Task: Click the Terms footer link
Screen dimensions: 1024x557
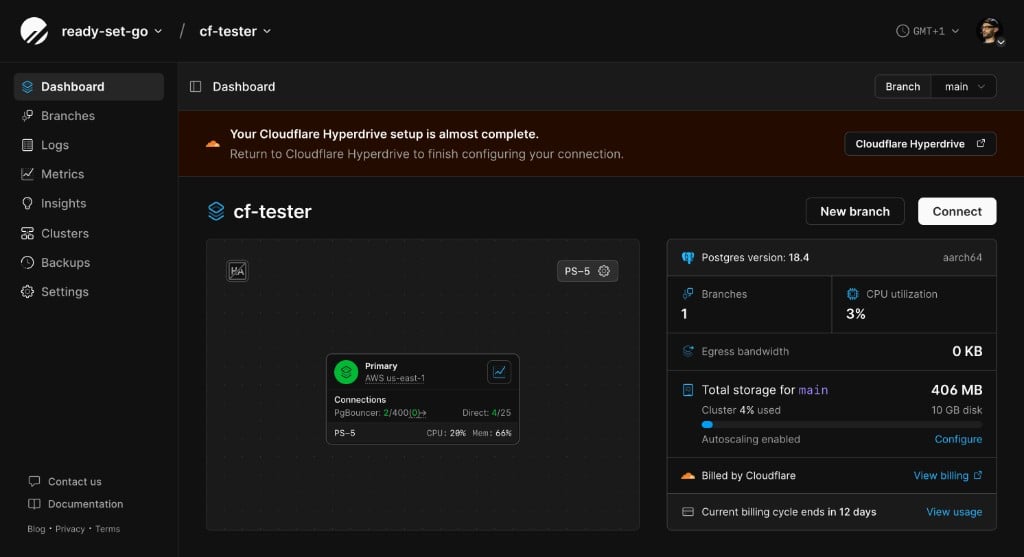Action: tap(108, 529)
